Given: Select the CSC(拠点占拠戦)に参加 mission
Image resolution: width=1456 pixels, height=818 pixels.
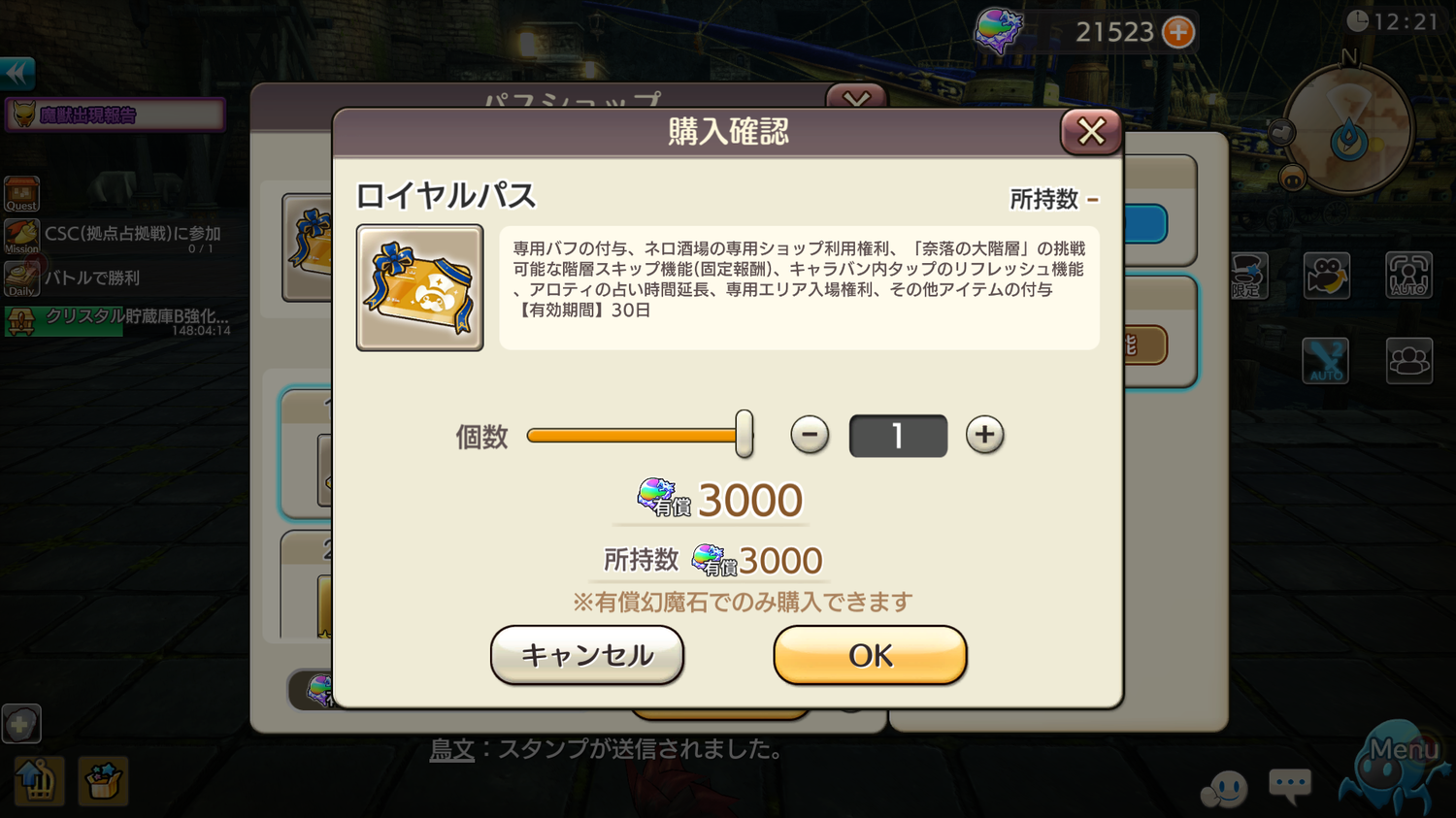Looking at the screenshot, I should pyautogui.click(x=116, y=238).
